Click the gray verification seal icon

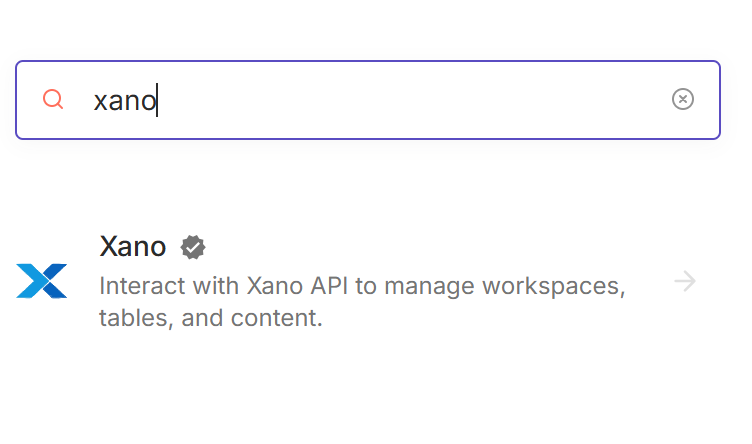click(193, 246)
